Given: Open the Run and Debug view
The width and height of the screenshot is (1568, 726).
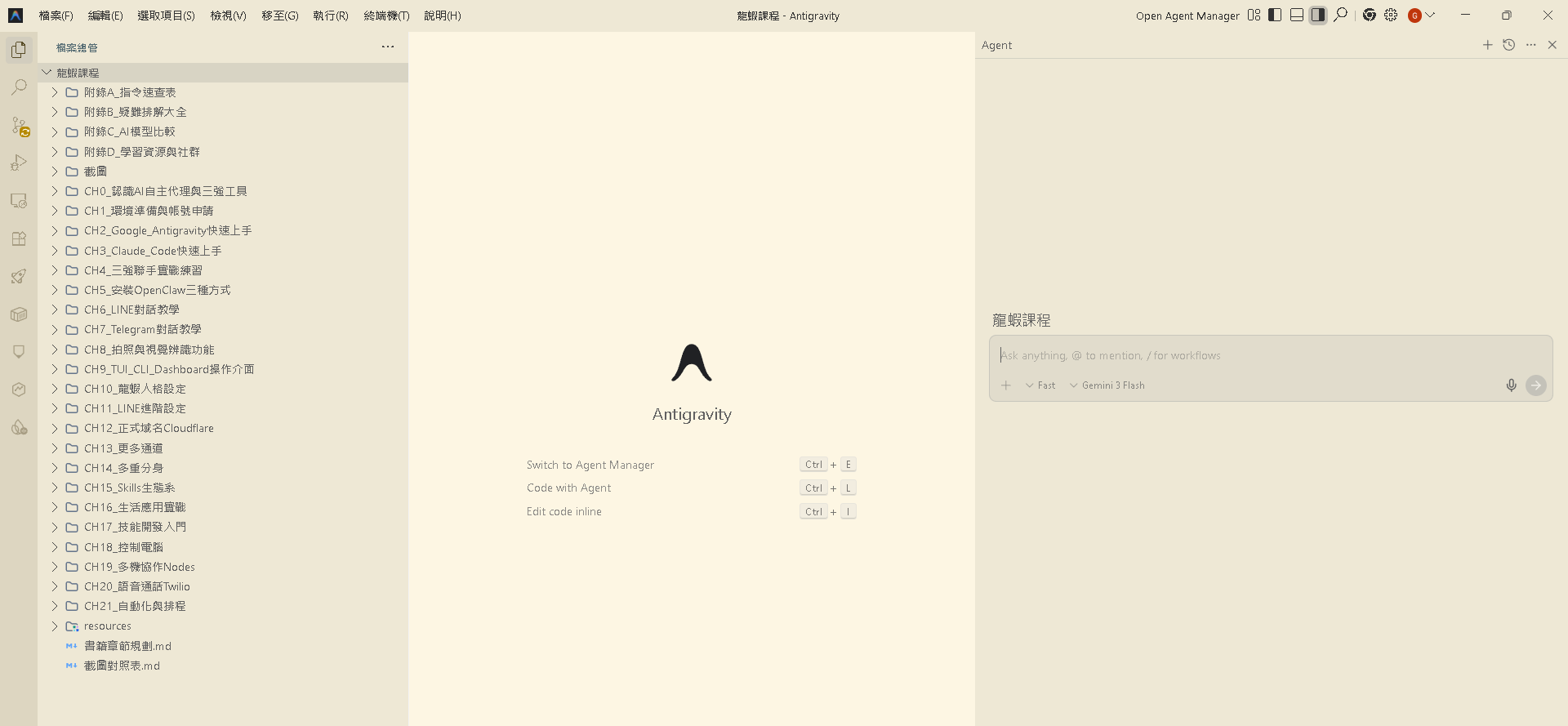Looking at the screenshot, I should coord(19,163).
